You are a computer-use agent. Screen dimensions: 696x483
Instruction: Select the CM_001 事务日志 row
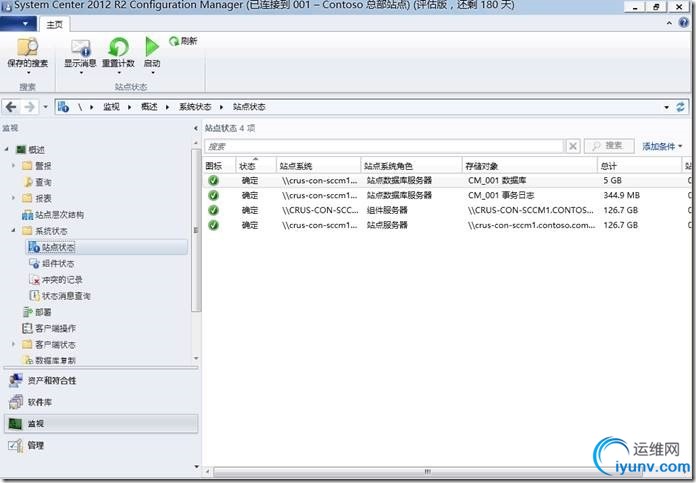point(448,195)
